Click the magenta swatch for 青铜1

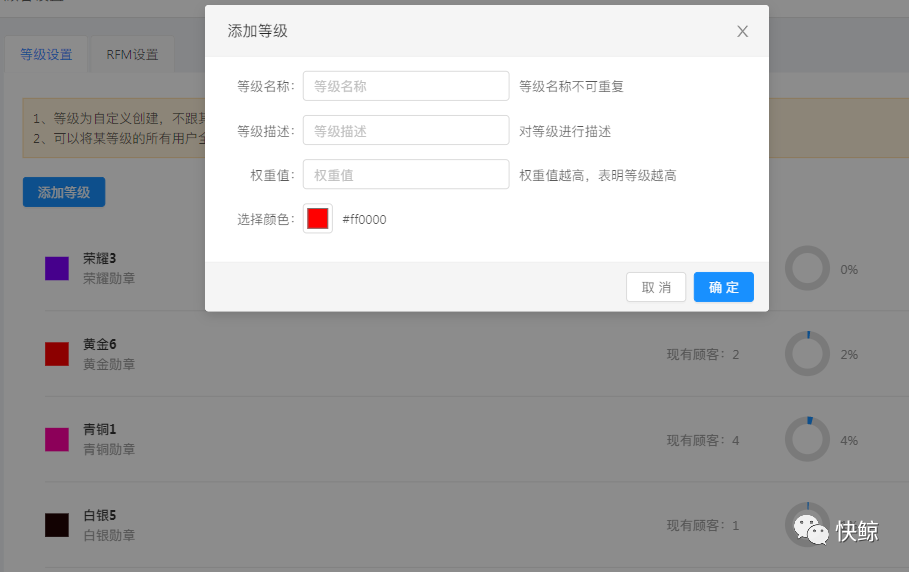pyautogui.click(x=57, y=439)
